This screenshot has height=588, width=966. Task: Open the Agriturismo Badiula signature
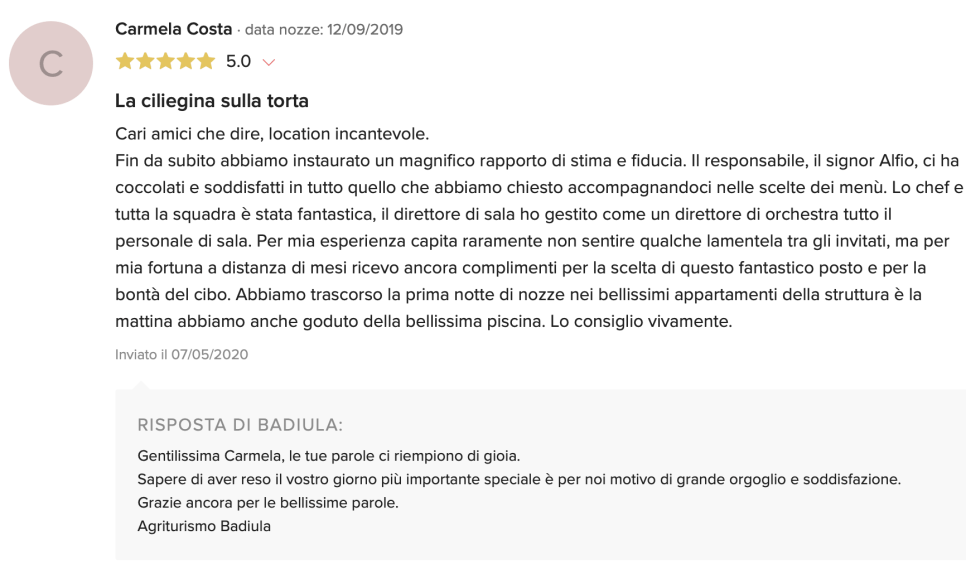[204, 526]
